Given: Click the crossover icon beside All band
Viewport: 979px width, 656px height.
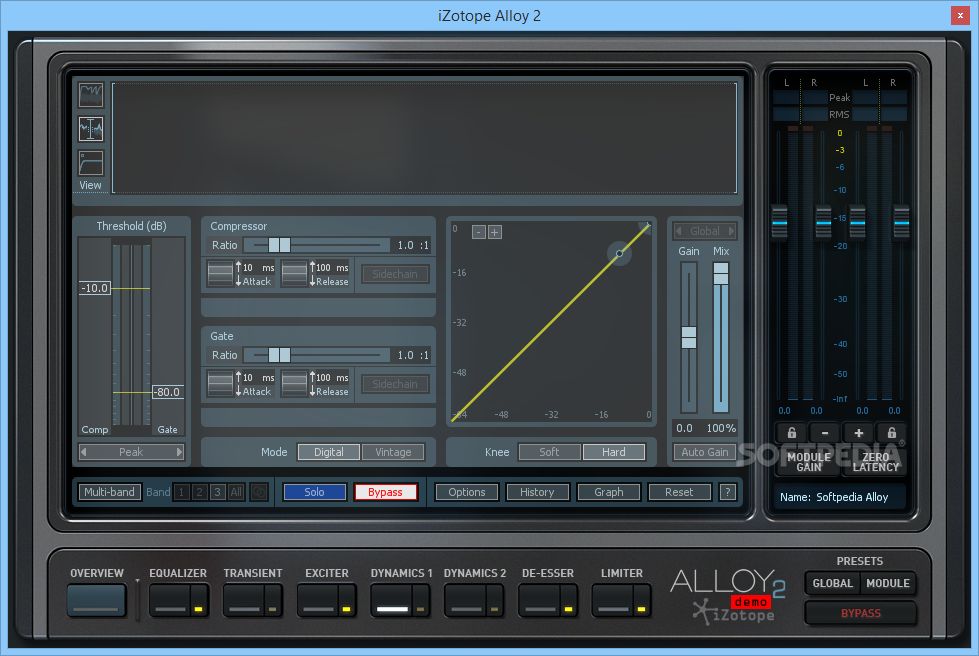Looking at the screenshot, I should click(258, 492).
